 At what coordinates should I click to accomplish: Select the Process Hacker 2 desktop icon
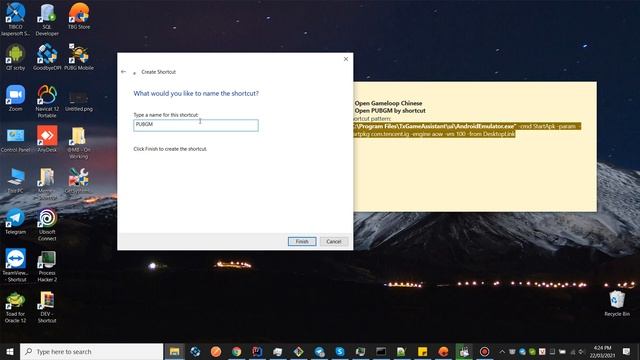[47, 265]
